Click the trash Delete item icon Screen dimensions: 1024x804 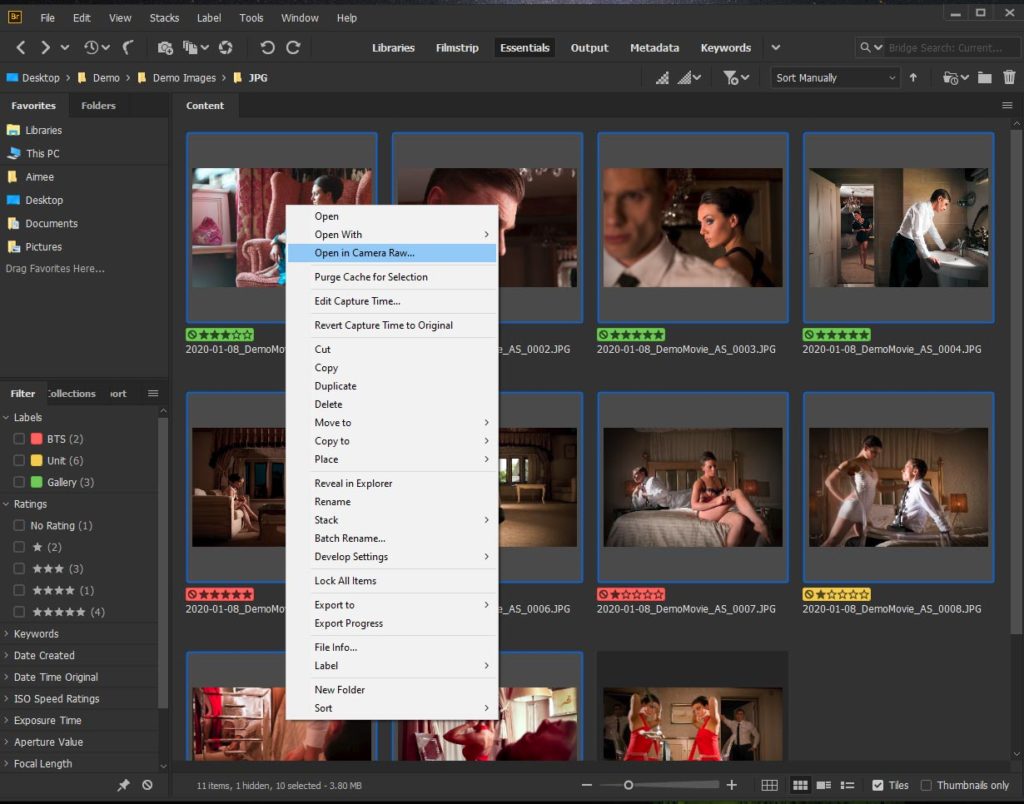coord(1009,77)
